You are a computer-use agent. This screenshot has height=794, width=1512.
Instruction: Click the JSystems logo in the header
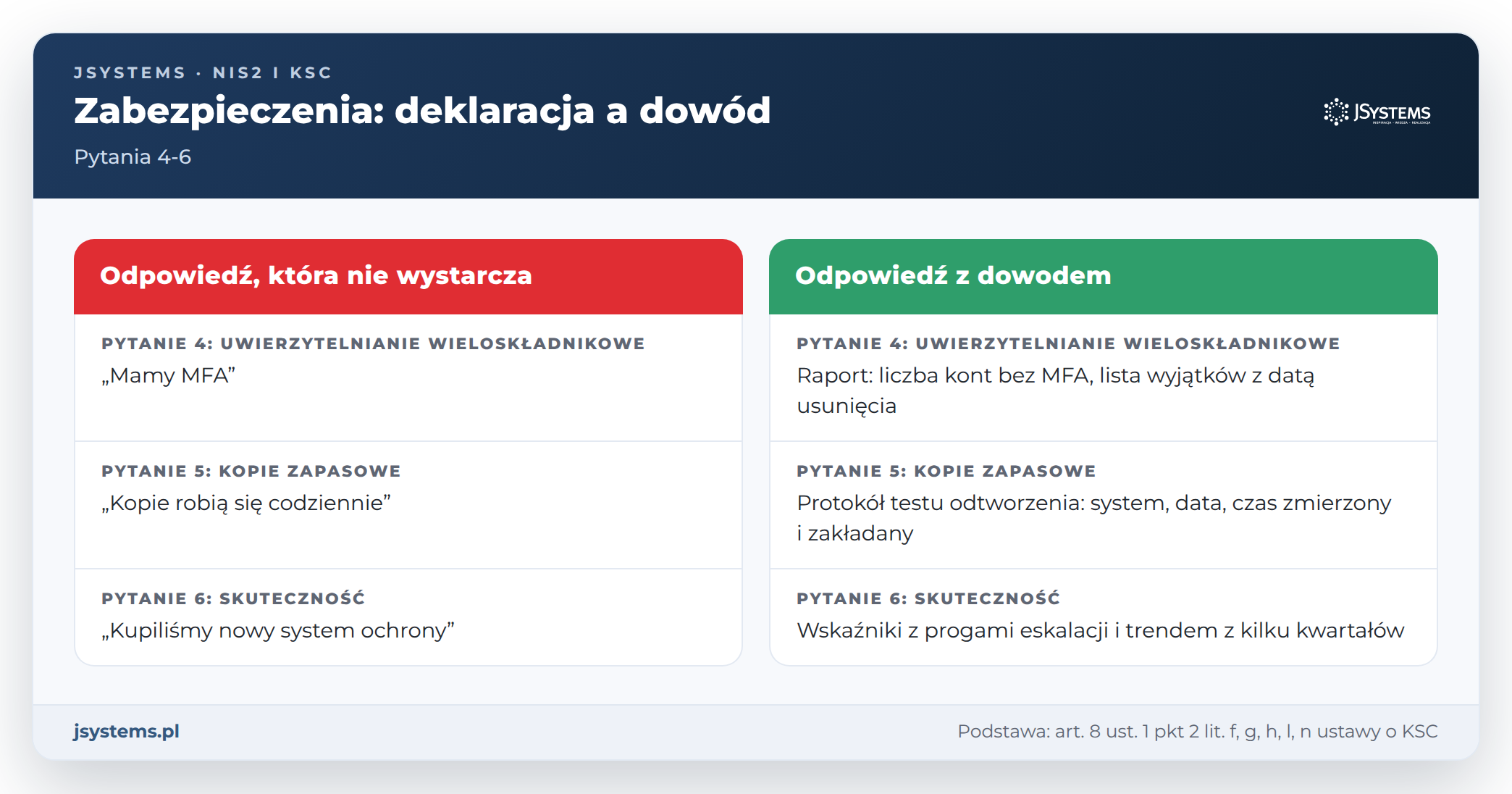(1377, 112)
